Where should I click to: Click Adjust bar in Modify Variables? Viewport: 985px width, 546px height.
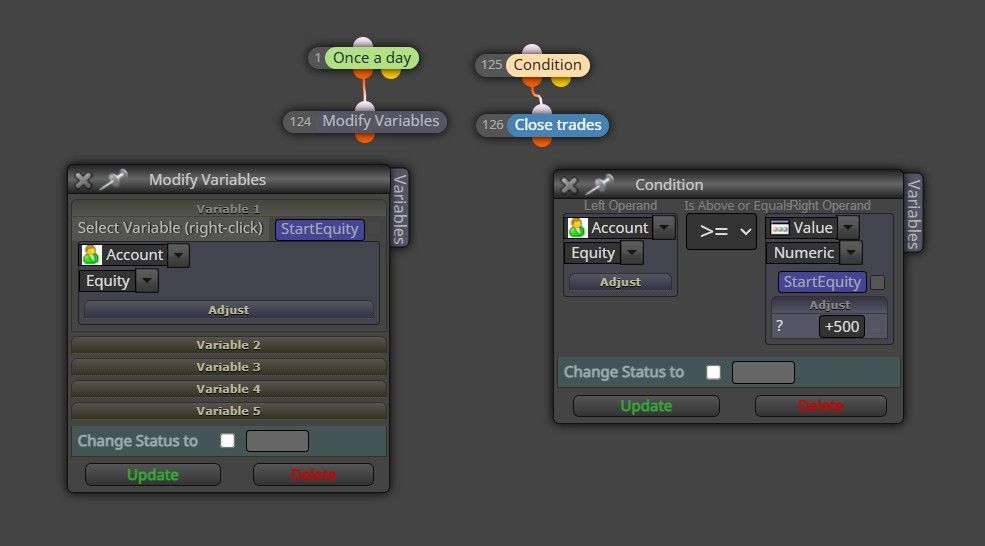click(x=229, y=310)
